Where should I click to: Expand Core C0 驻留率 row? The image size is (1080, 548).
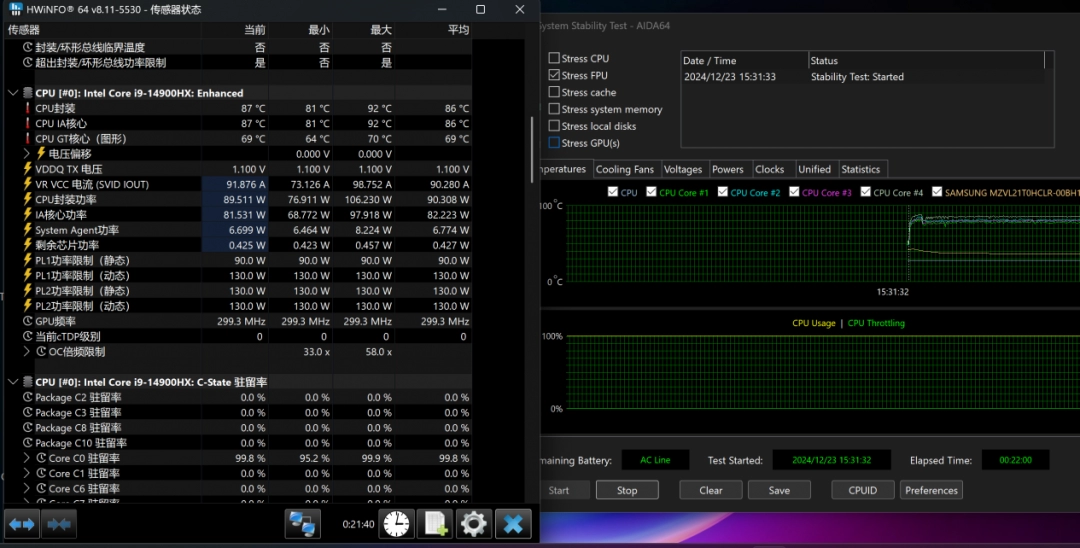coord(27,458)
